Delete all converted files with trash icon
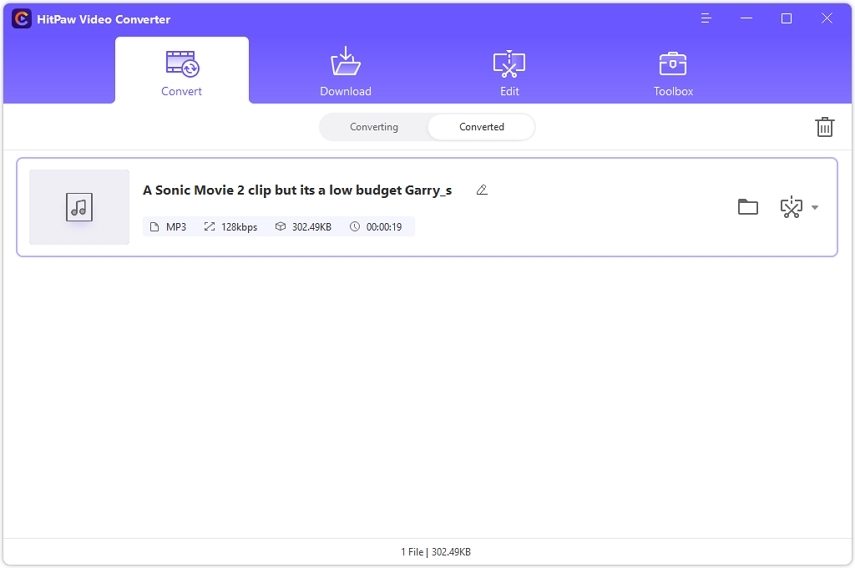This screenshot has height=568, width=855. tap(824, 127)
